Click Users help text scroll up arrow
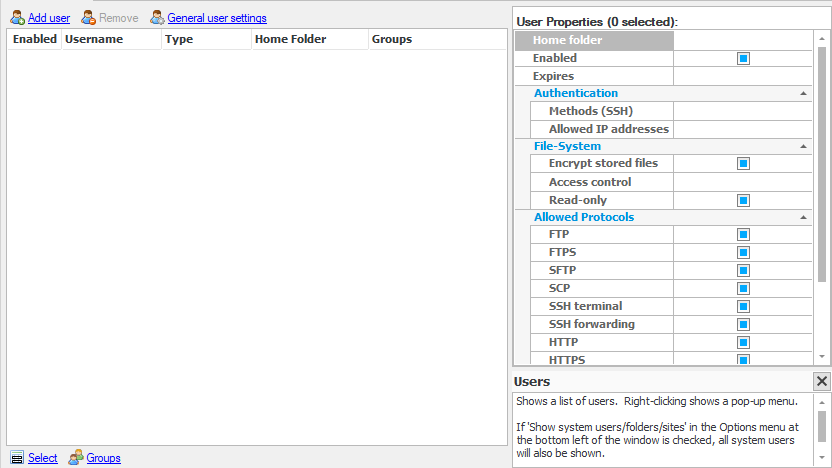Screen dimensions: 832x468 [822, 403]
